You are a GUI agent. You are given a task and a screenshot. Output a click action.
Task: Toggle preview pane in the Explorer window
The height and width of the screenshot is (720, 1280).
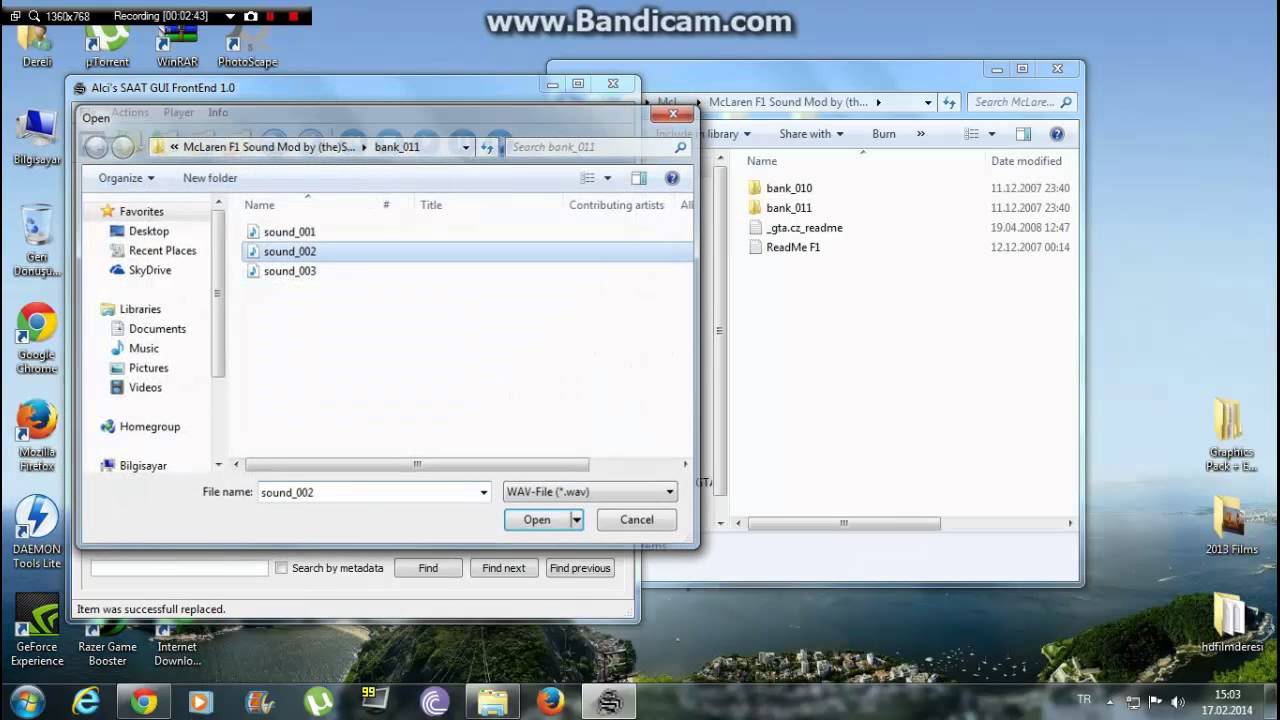pos(1023,134)
